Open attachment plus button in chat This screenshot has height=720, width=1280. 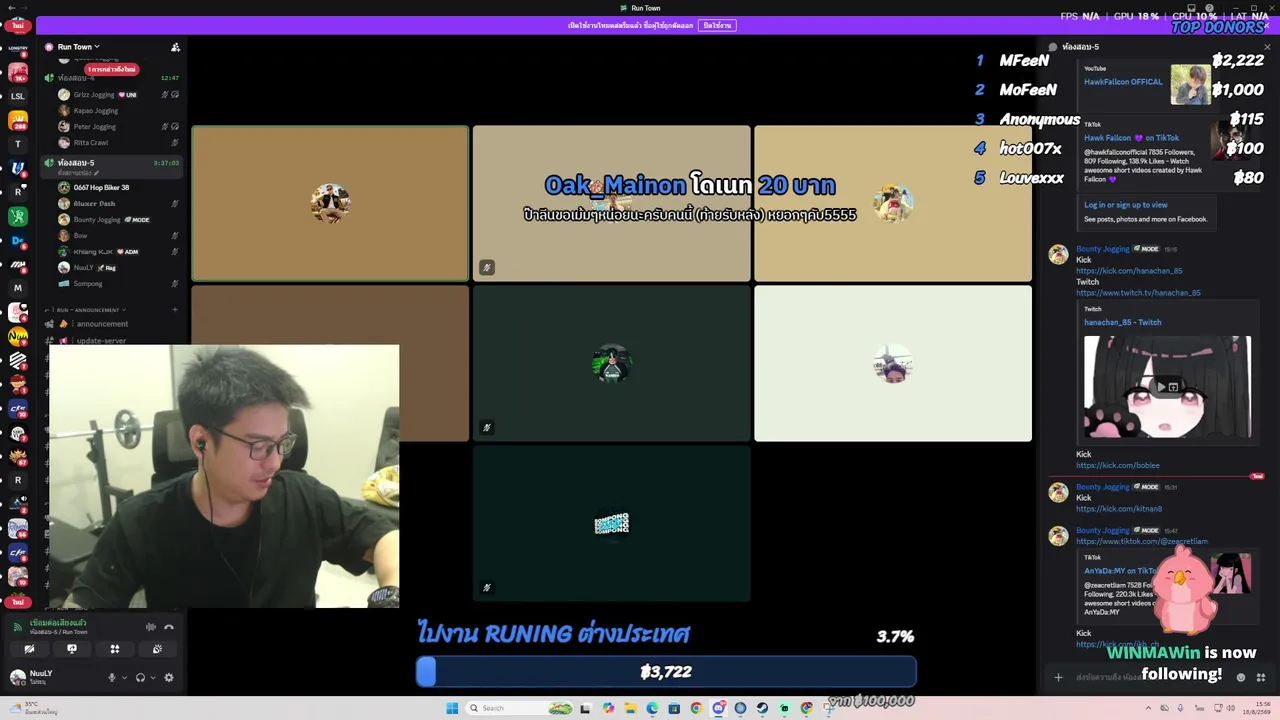1058,677
